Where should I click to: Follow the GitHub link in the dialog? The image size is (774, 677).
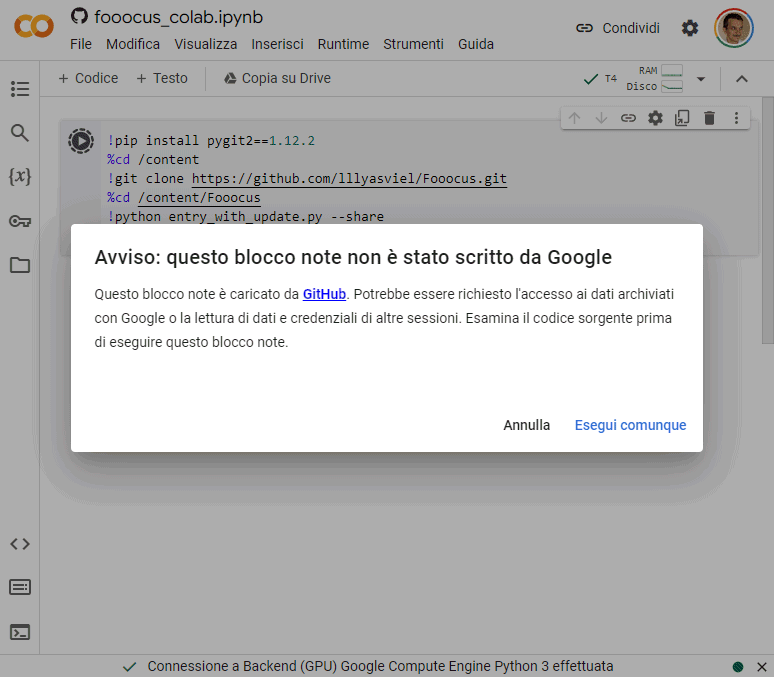point(324,294)
